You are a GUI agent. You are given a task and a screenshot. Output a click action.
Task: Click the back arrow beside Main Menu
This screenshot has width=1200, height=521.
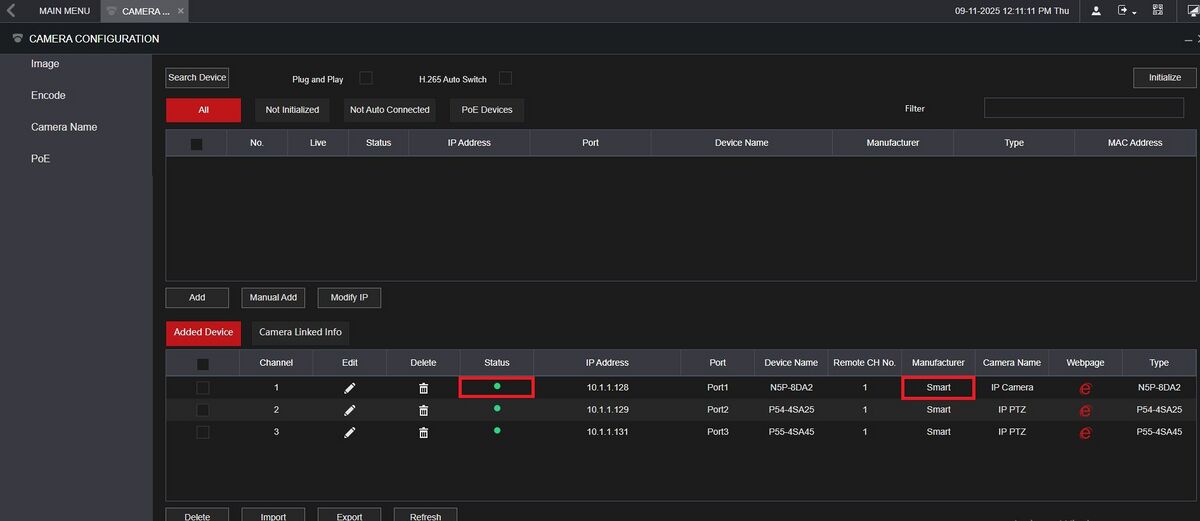point(11,11)
